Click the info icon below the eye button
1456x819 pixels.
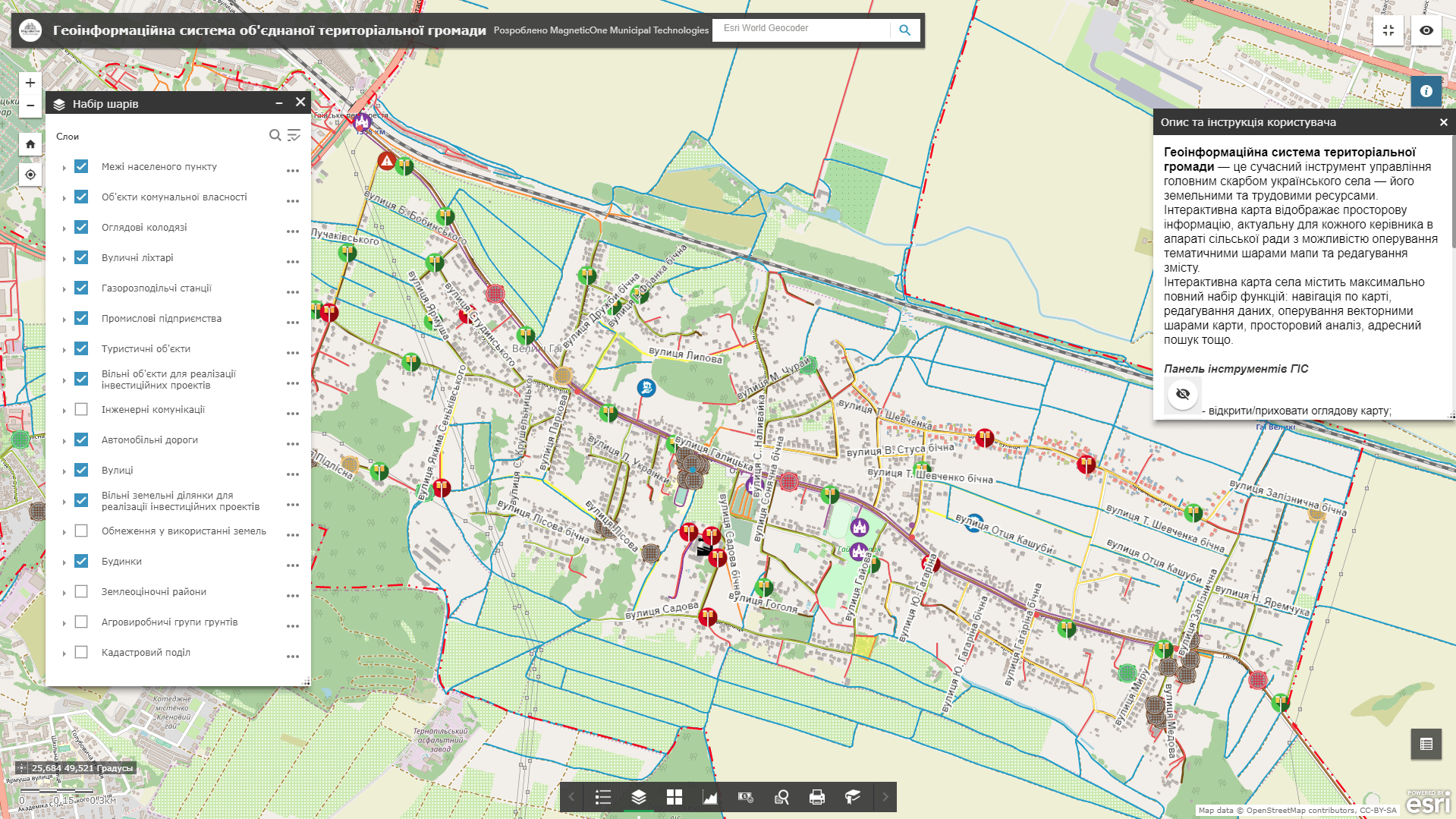click(1426, 91)
